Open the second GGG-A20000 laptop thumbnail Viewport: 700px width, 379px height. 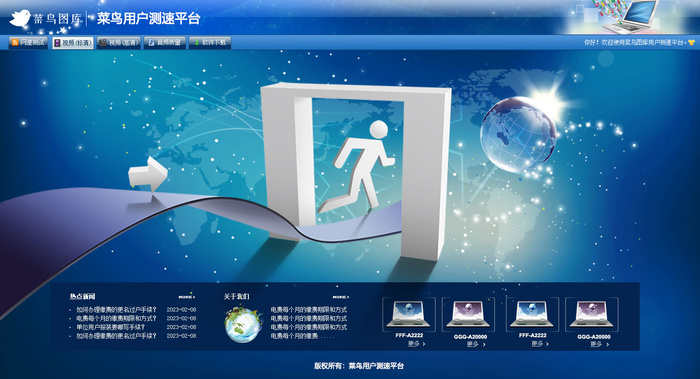592,315
